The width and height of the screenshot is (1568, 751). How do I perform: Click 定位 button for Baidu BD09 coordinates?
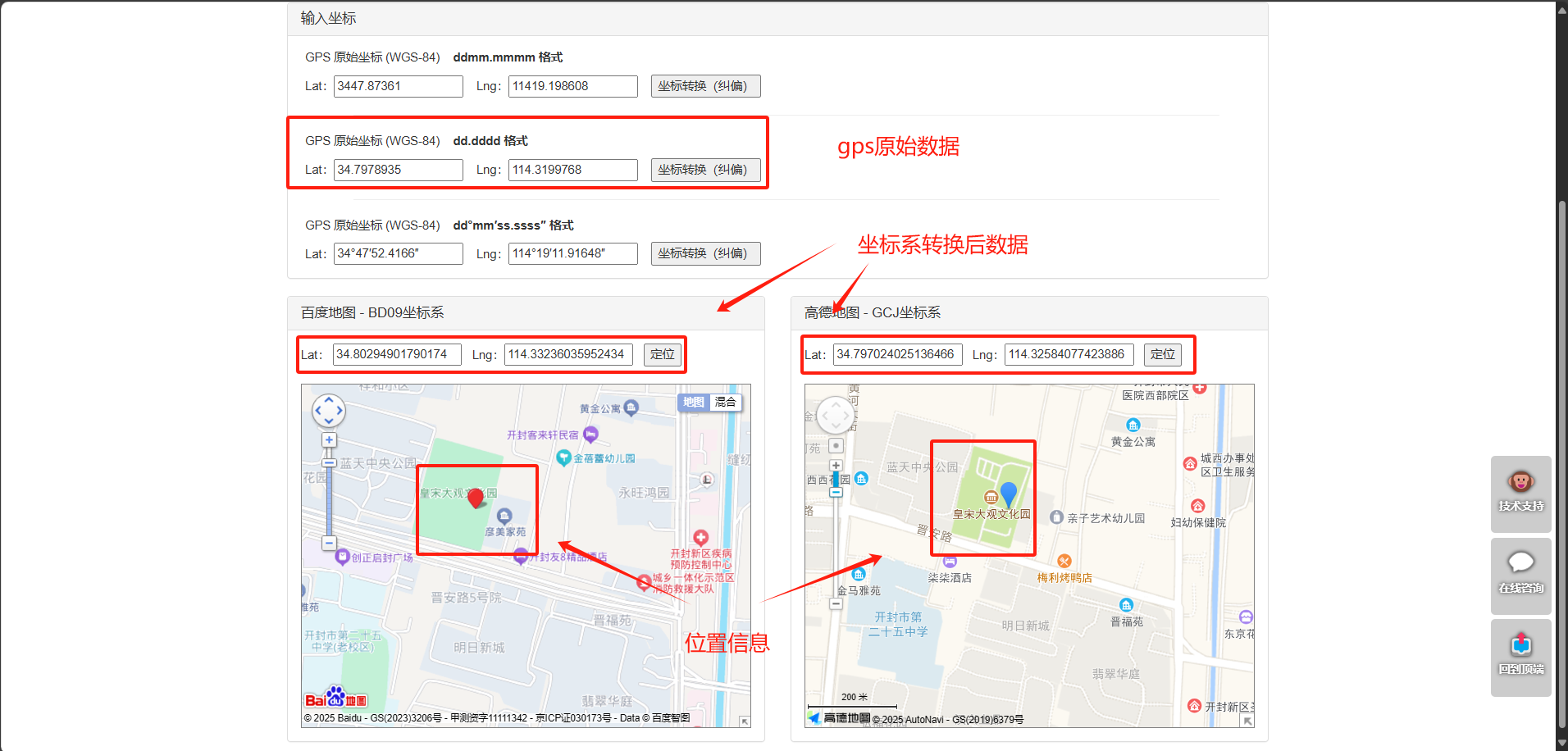click(662, 354)
